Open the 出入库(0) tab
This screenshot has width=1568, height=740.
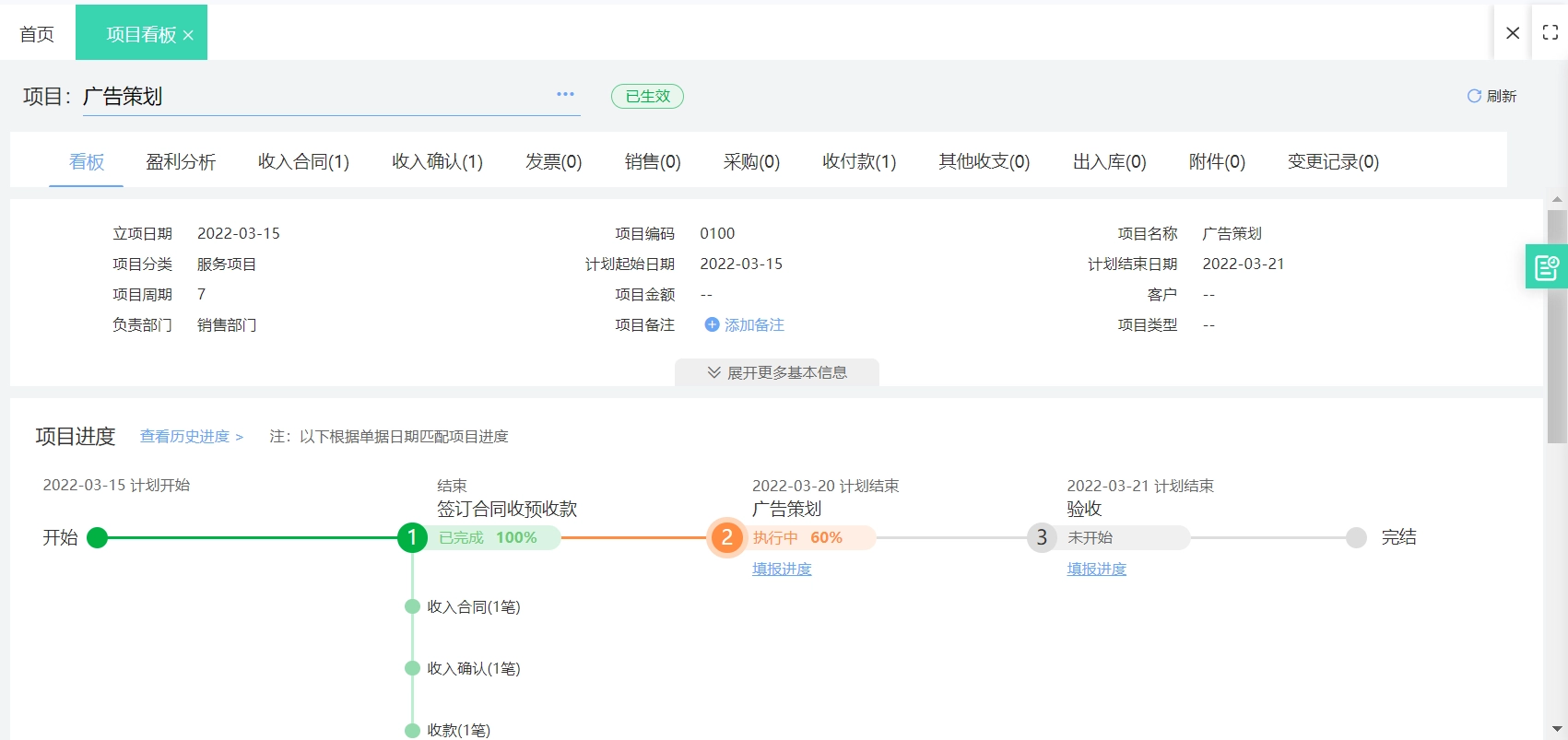[x=1109, y=161]
